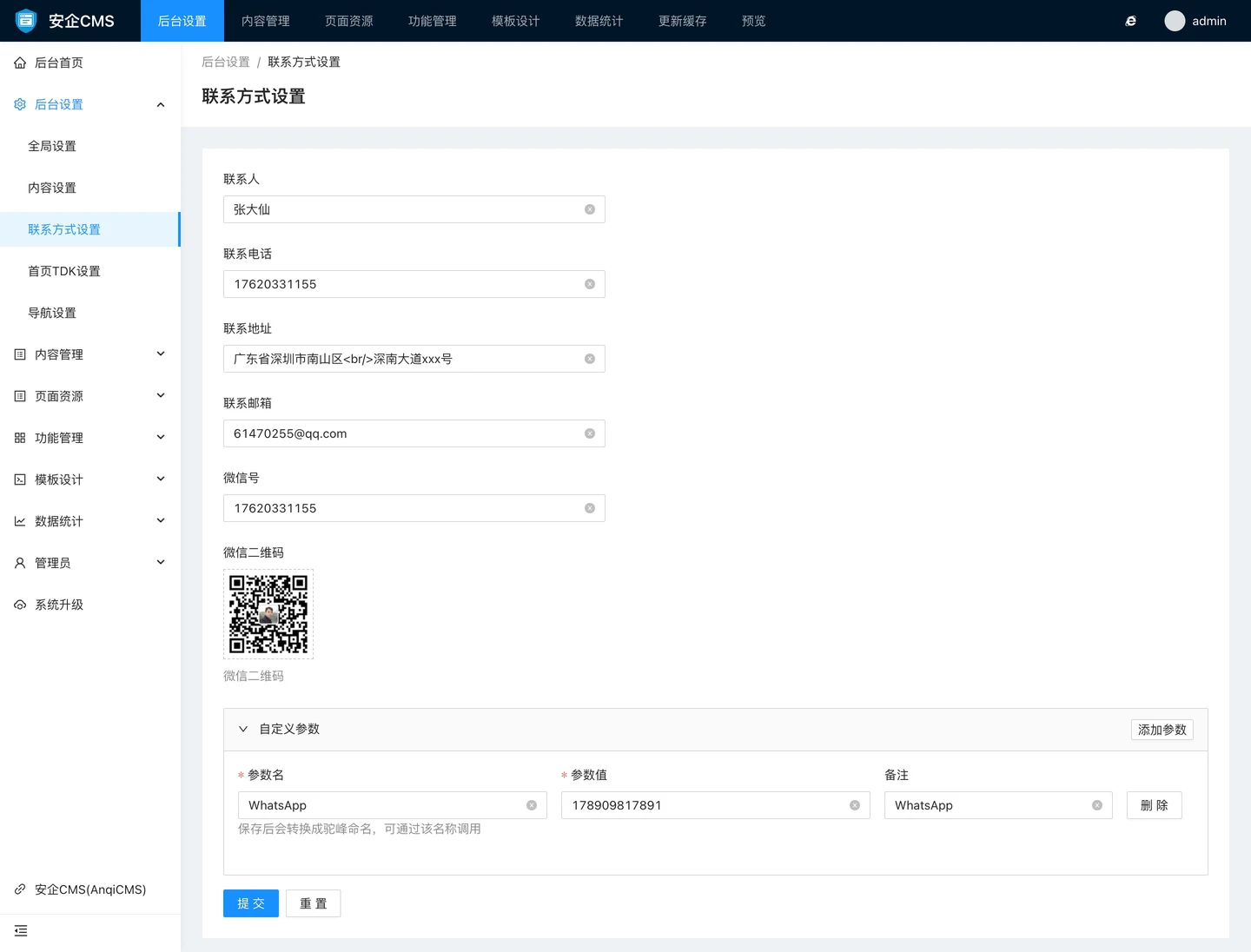Clear the 参数值 field using clear icon
The height and width of the screenshot is (952, 1251).
coord(855,805)
